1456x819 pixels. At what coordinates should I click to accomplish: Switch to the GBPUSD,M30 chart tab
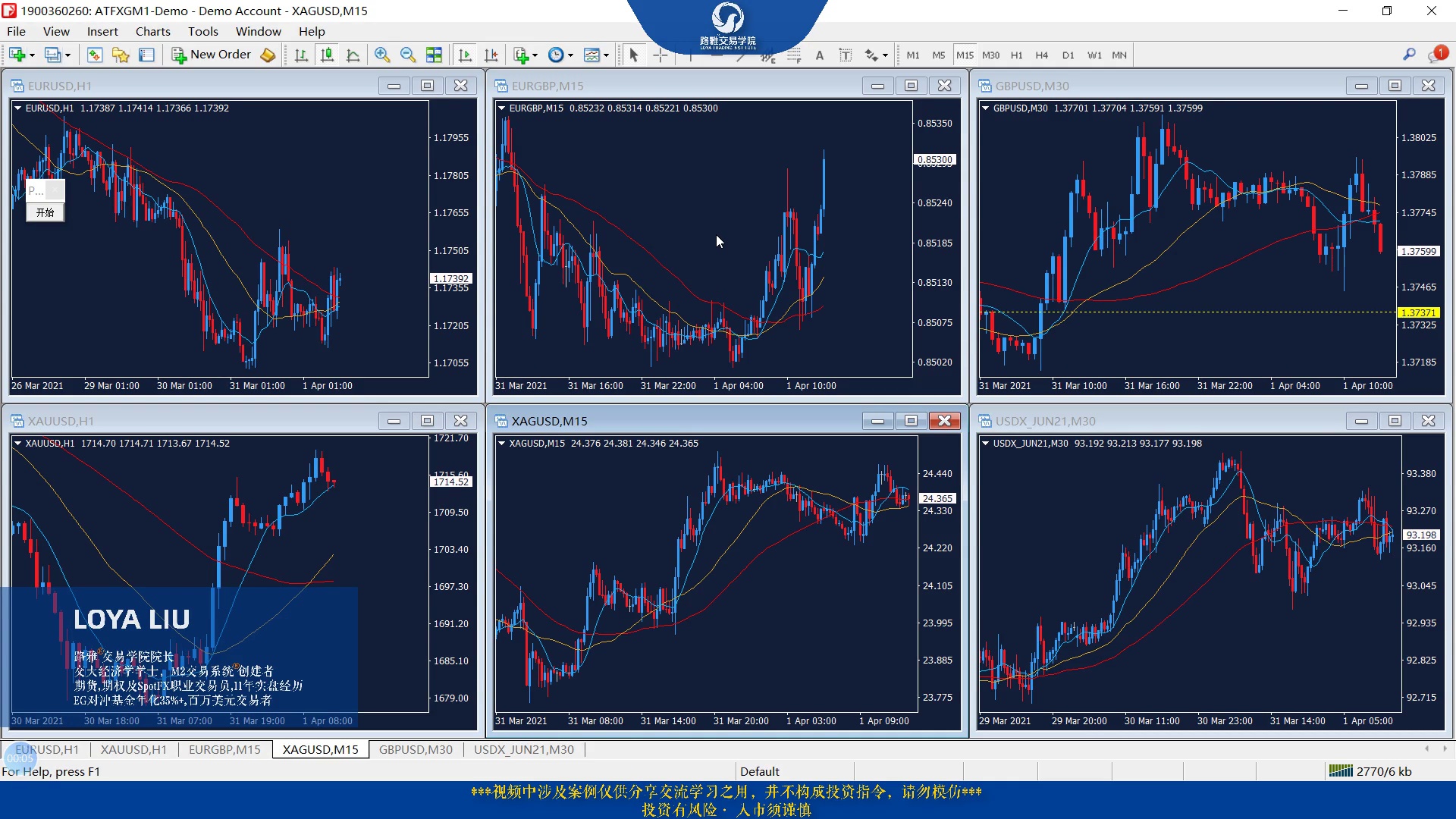[x=416, y=749]
